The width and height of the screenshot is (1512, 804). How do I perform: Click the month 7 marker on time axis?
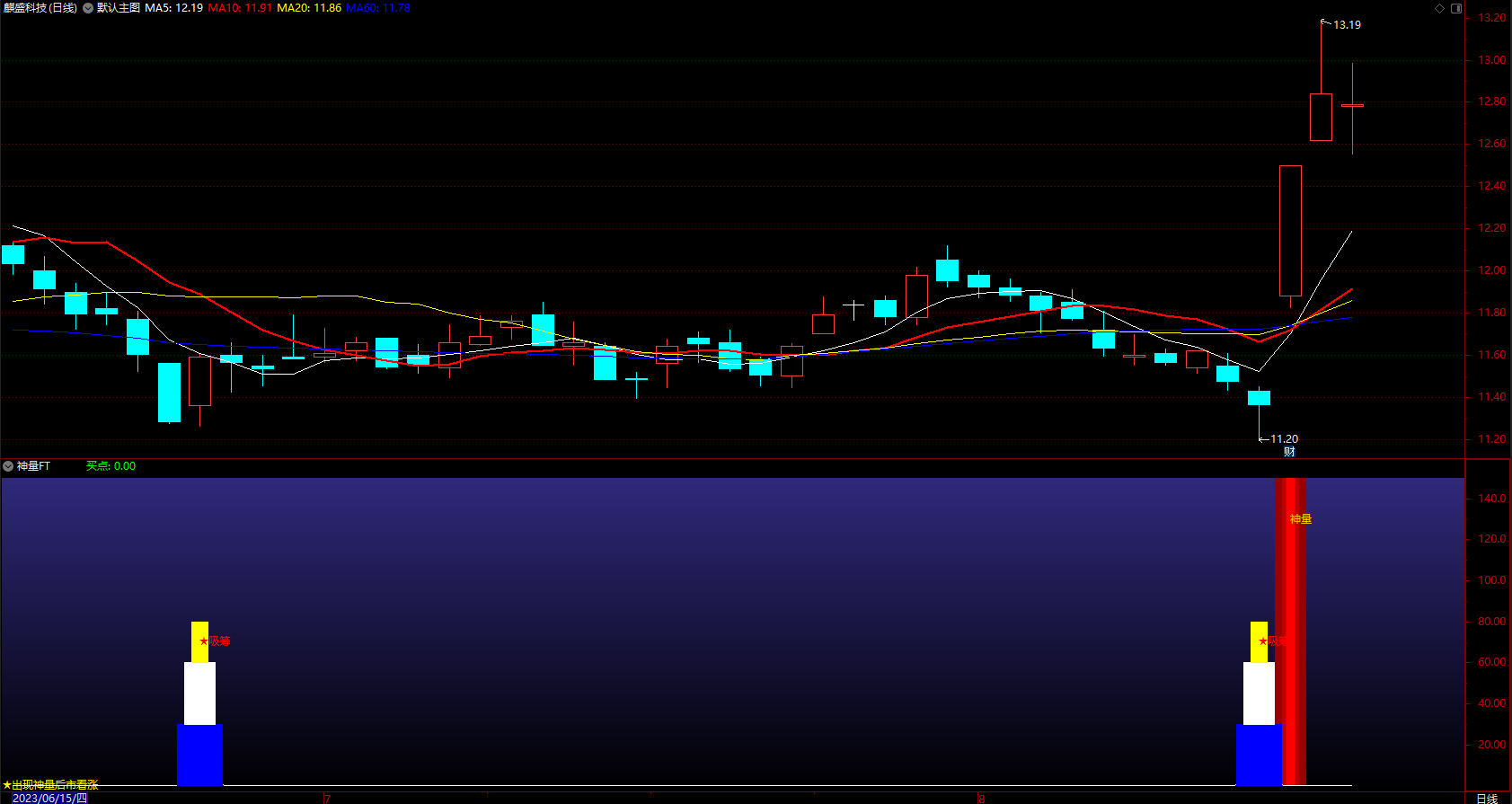coord(327,799)
